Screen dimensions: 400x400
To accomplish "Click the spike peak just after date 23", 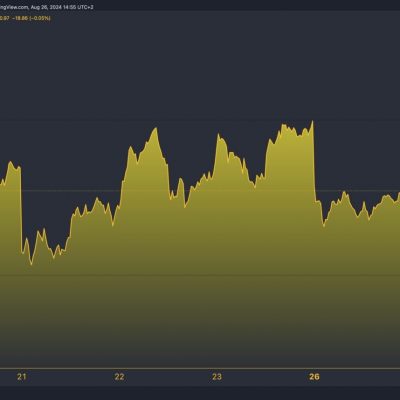I will [219, 135].
